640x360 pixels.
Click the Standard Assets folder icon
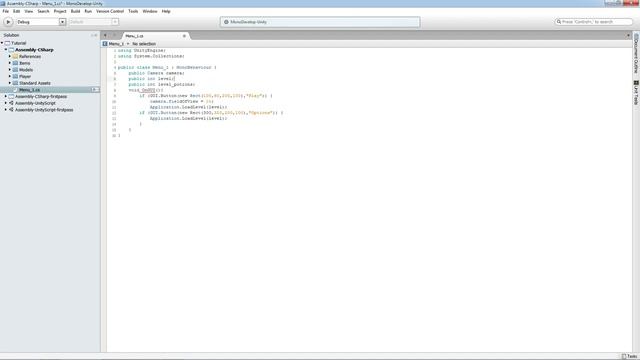coord(15,83)
